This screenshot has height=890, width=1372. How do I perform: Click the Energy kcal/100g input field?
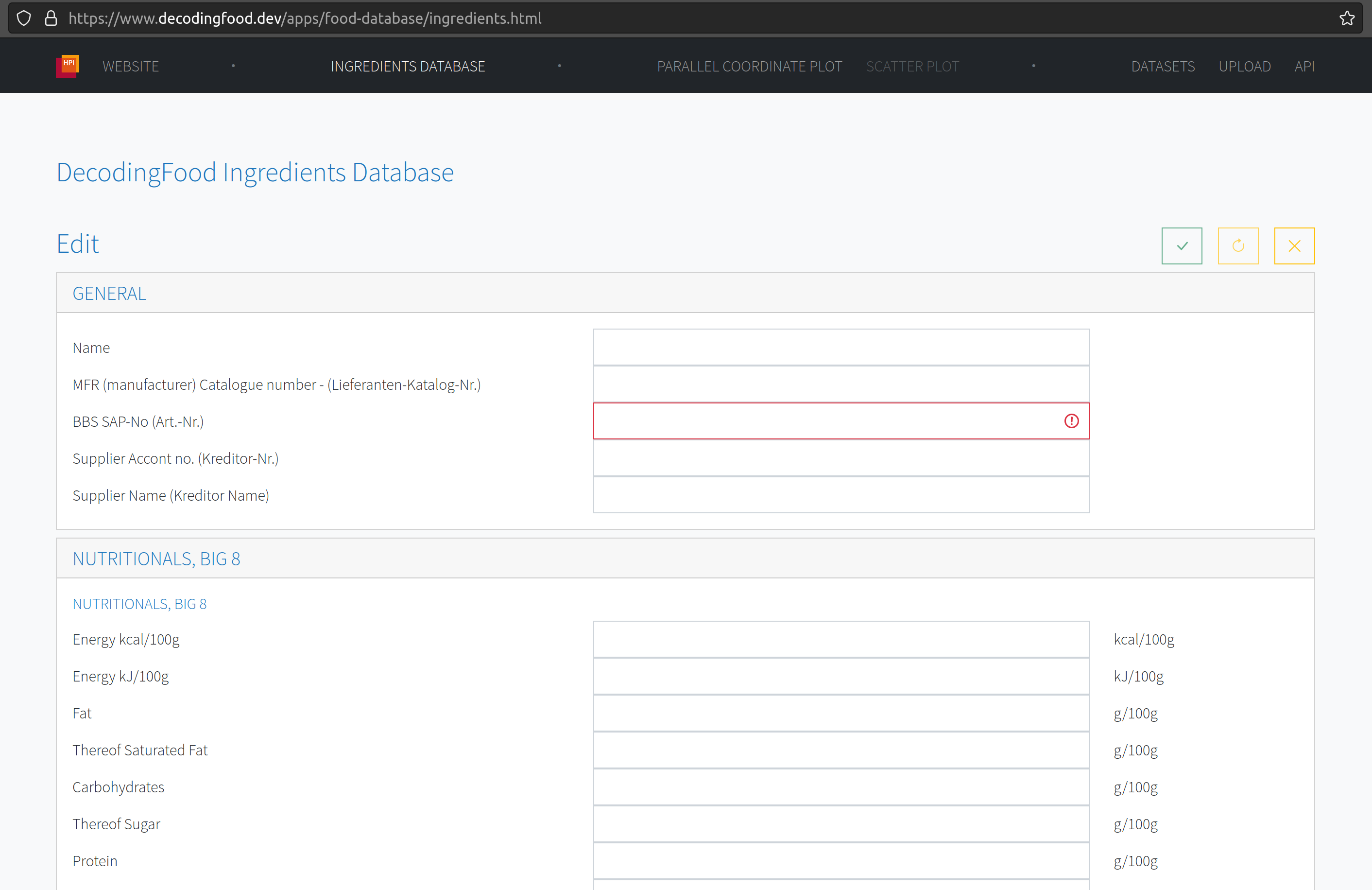(x=840, y=639)
